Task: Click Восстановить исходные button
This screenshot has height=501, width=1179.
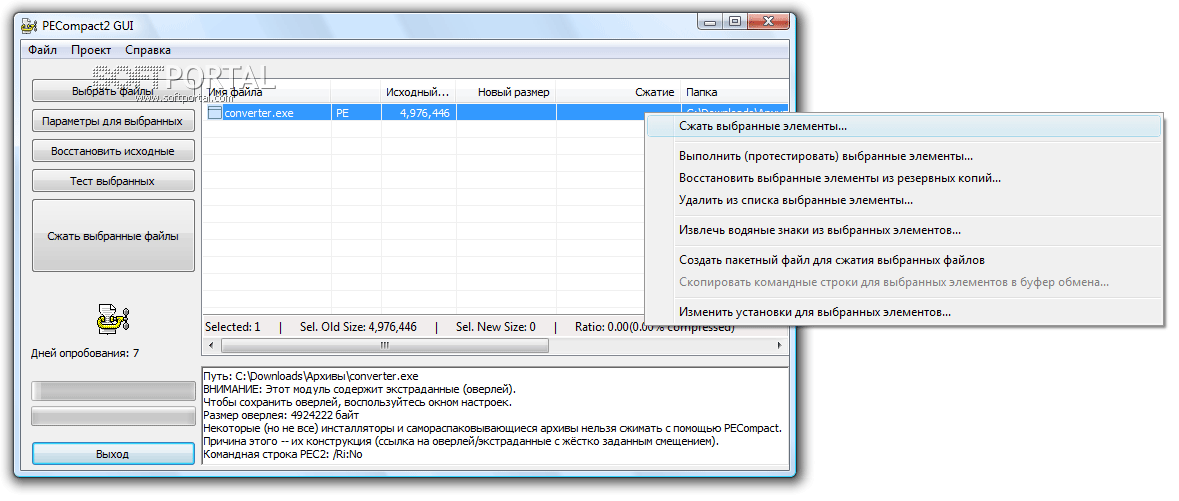Action: coord(113,151)
